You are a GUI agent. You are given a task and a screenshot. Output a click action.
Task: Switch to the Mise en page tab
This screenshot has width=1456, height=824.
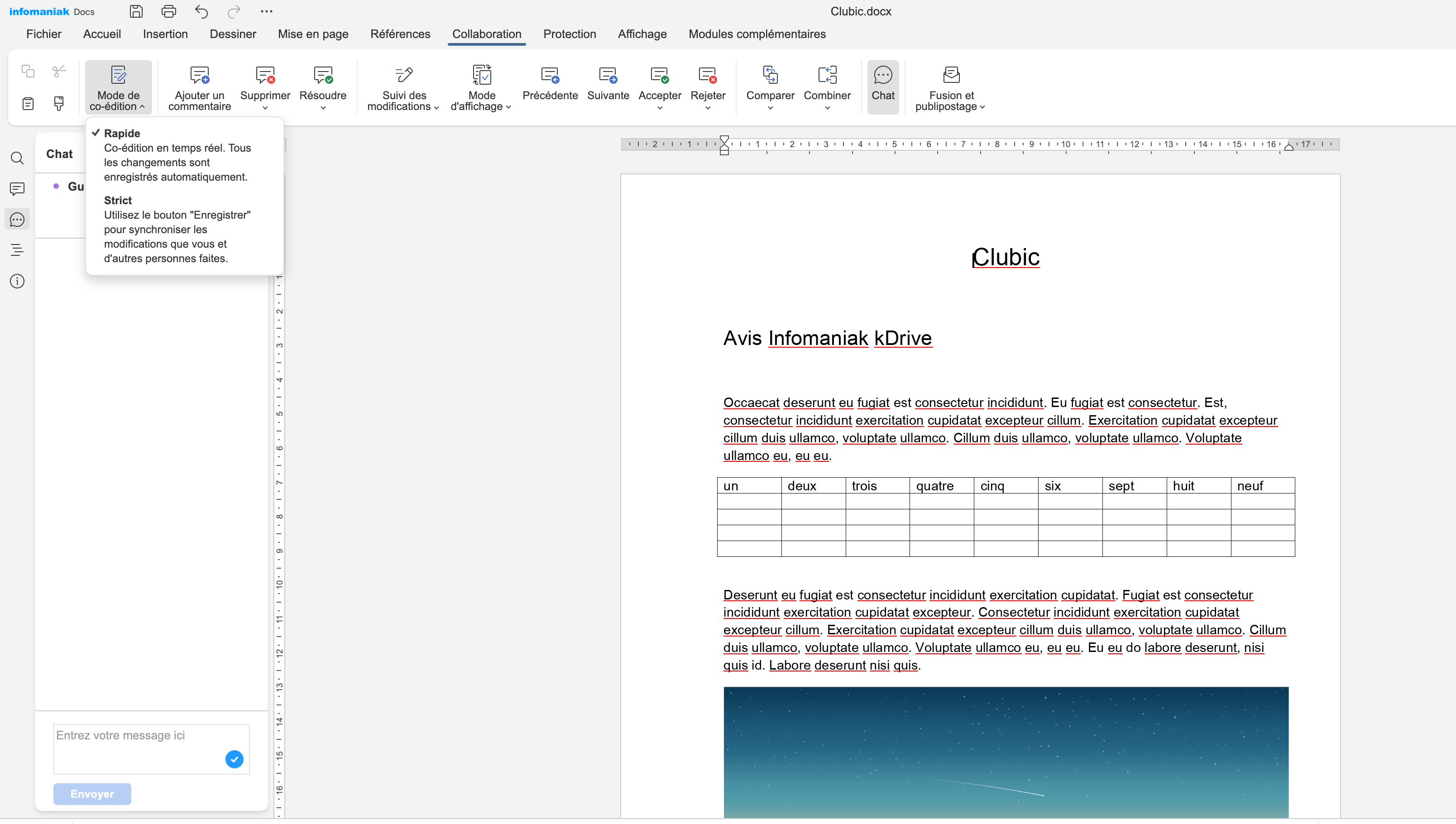coord(313,34)
